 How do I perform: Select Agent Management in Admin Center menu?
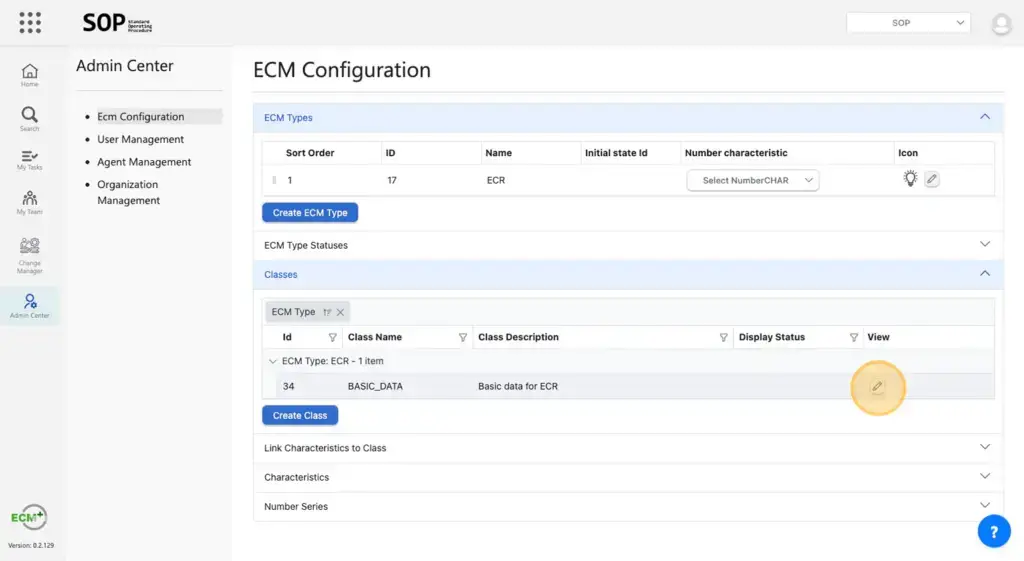point(144,162)
